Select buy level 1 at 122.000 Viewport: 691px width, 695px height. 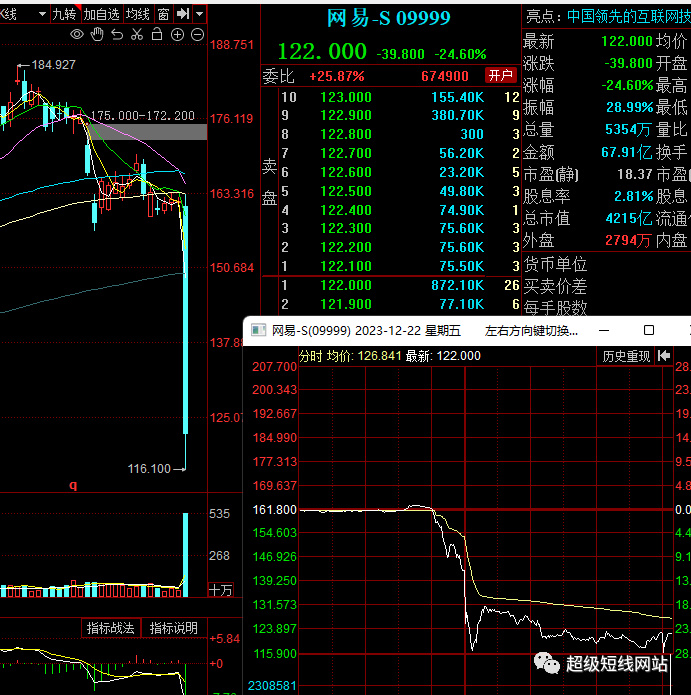(x=399, y=285)
